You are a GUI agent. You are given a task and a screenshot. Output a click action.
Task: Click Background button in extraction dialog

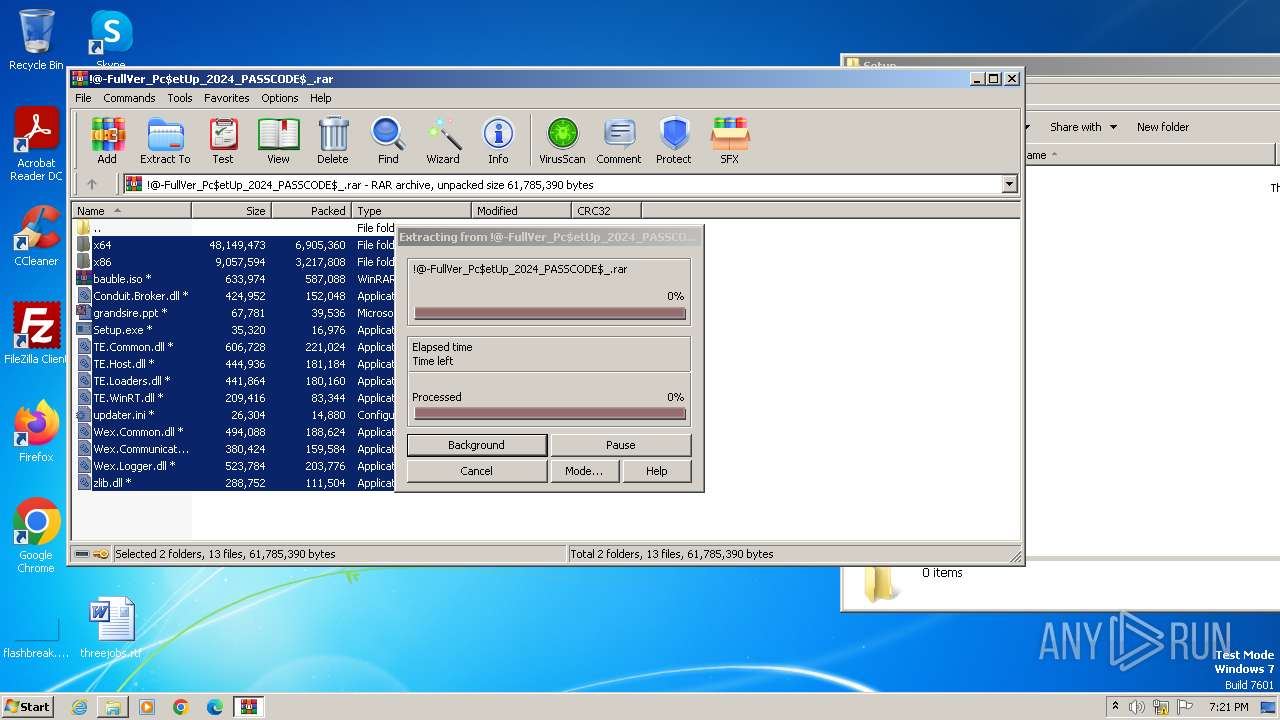pyautogui.click(x=477, y=445)
